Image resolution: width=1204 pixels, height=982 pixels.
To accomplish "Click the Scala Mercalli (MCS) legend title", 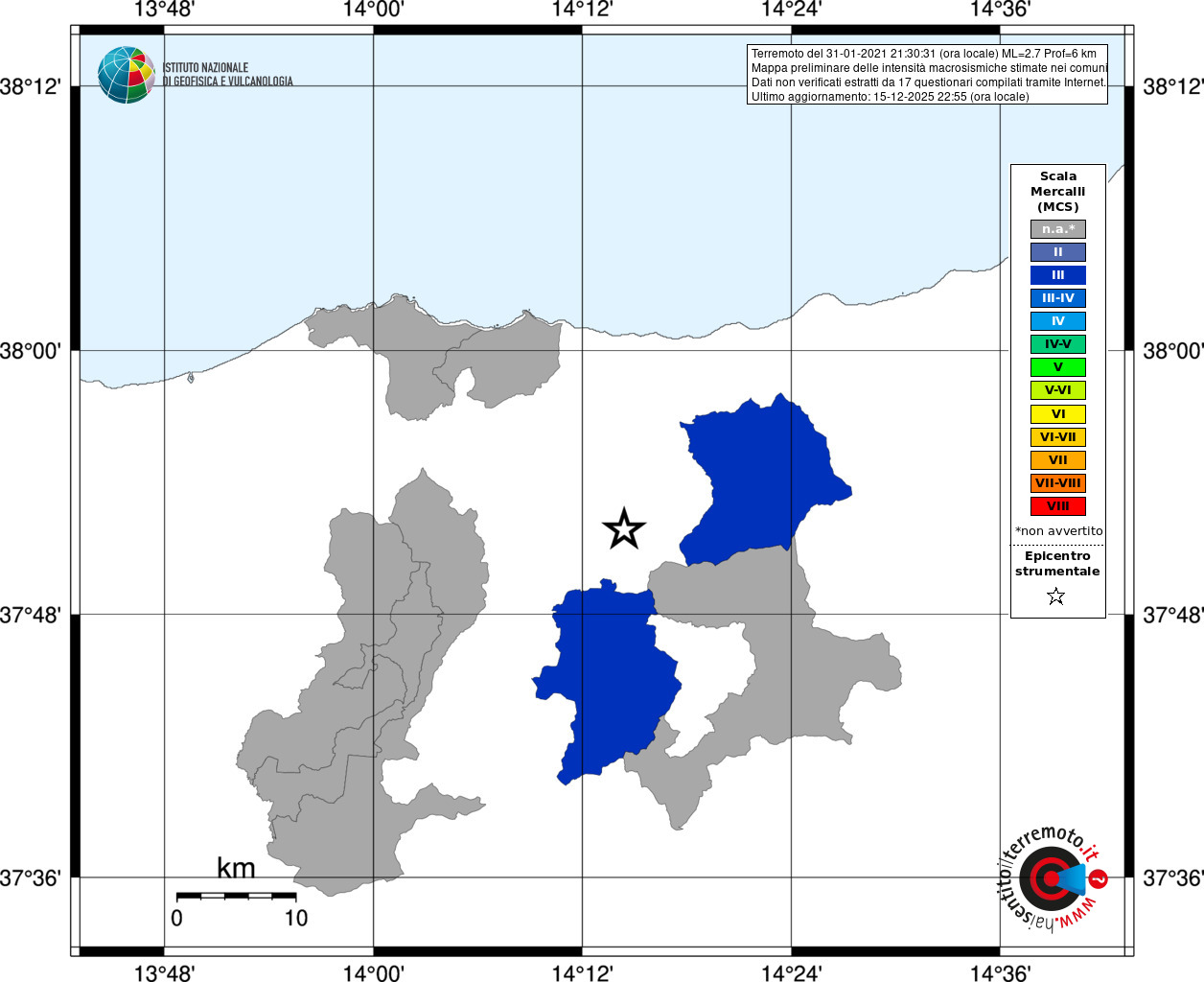I will 1058,192.
